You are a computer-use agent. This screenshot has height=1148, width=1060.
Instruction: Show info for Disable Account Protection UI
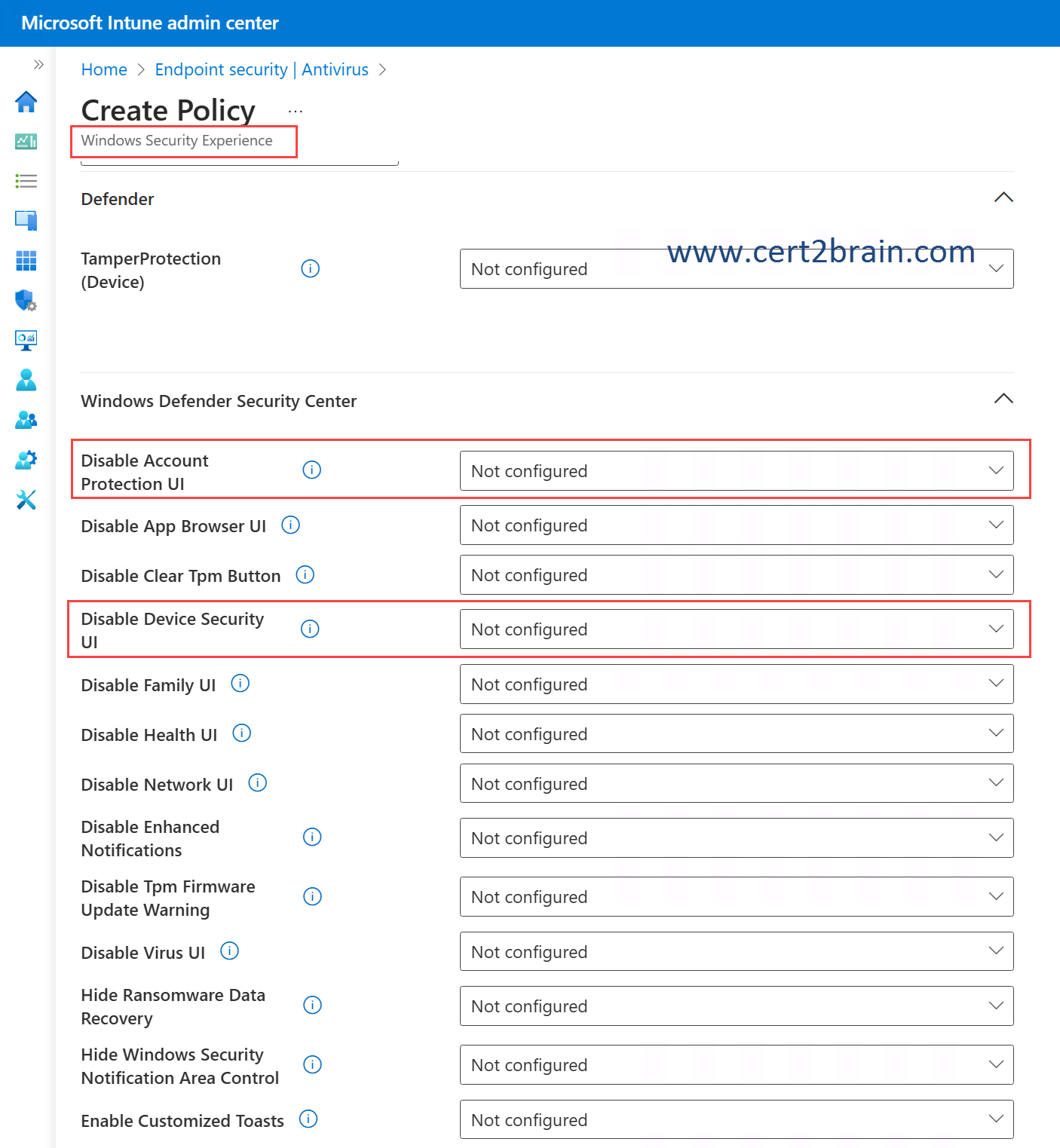[311, 470]
